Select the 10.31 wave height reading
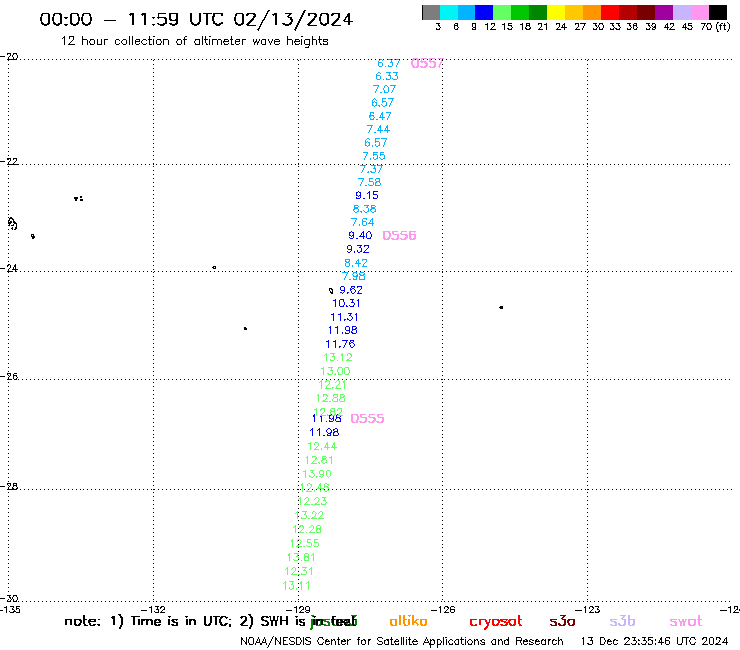Image resolution: width=740 pixels, height=650 pixels. 346,304
